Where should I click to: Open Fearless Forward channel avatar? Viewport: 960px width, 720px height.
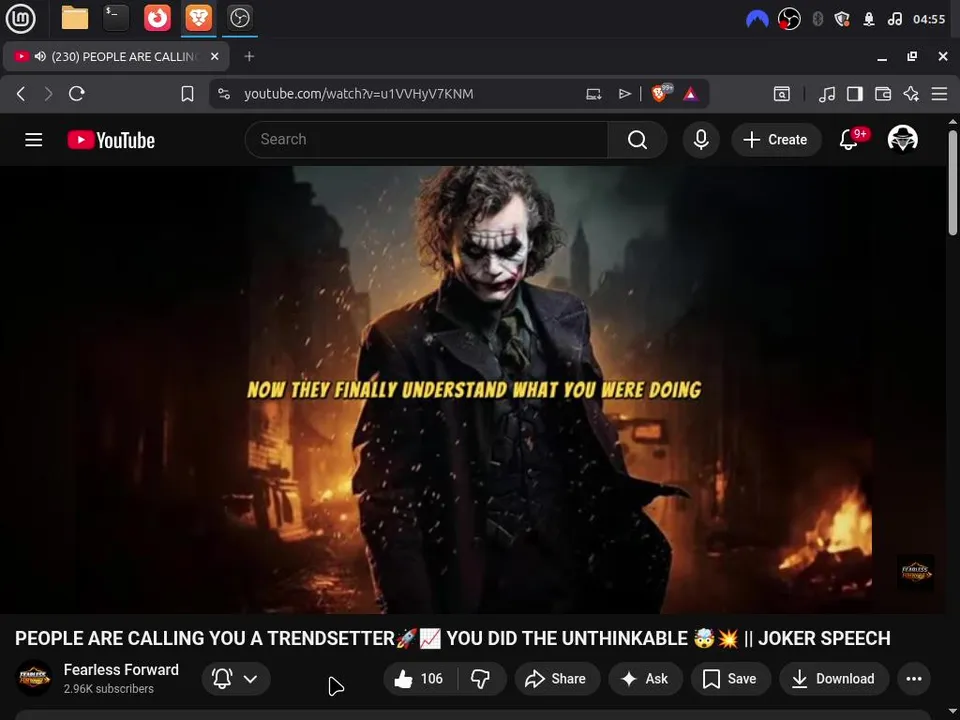point(33,678)
